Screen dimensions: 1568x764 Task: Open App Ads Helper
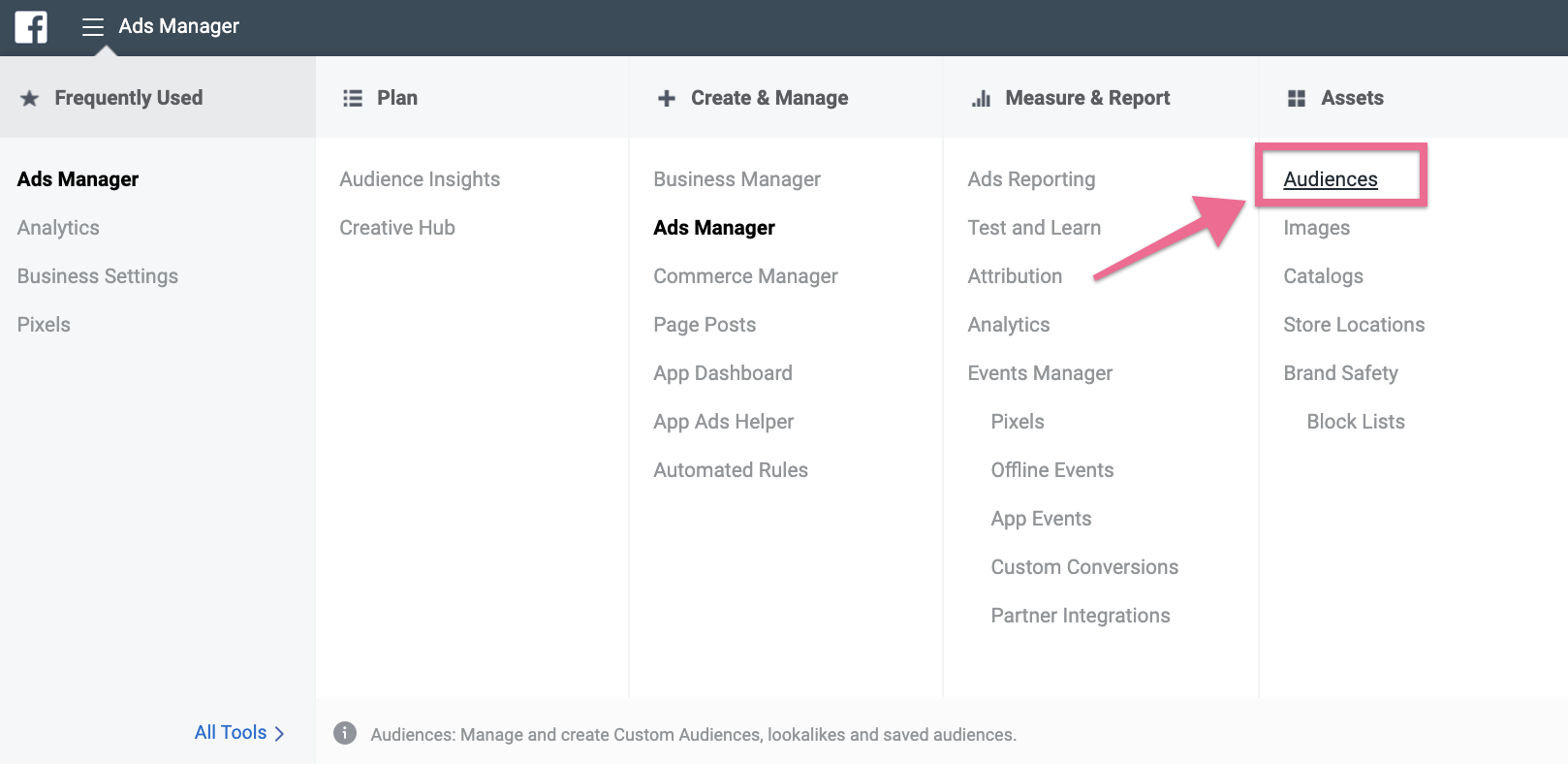click(724, 422)
